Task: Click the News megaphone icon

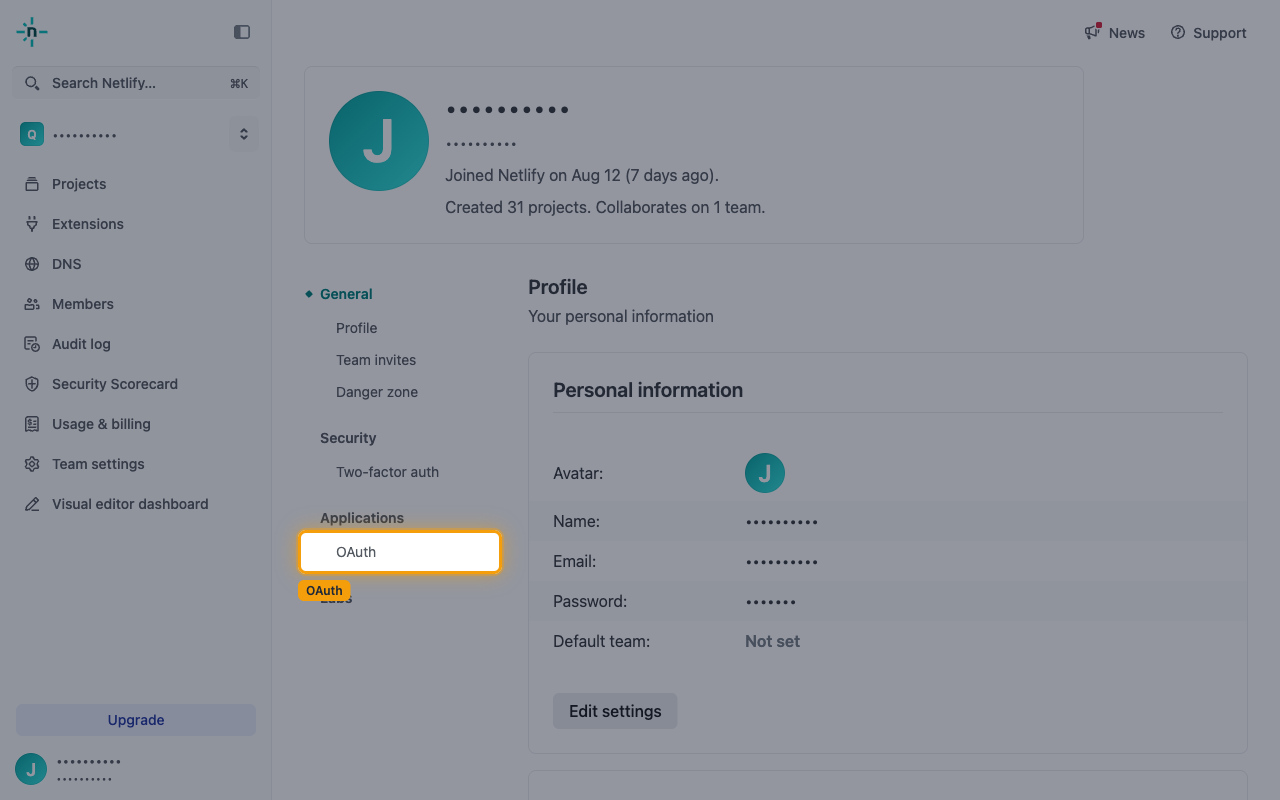Action: (1092, 32)
